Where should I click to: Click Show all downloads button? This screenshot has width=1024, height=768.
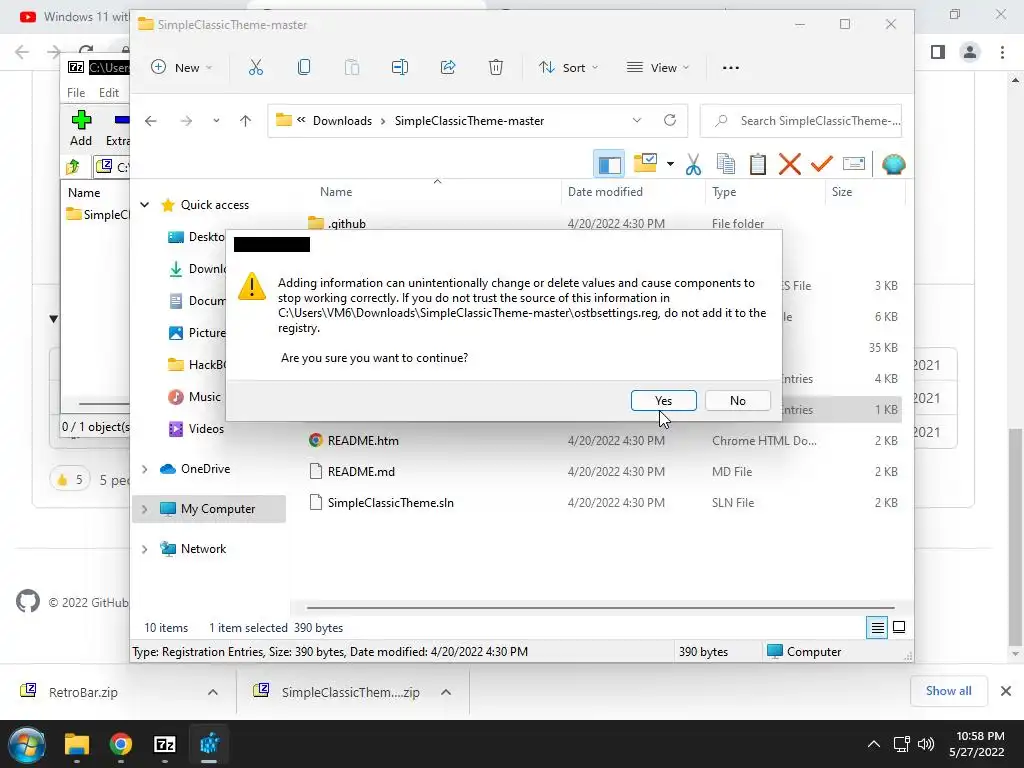tap(948, 691)
